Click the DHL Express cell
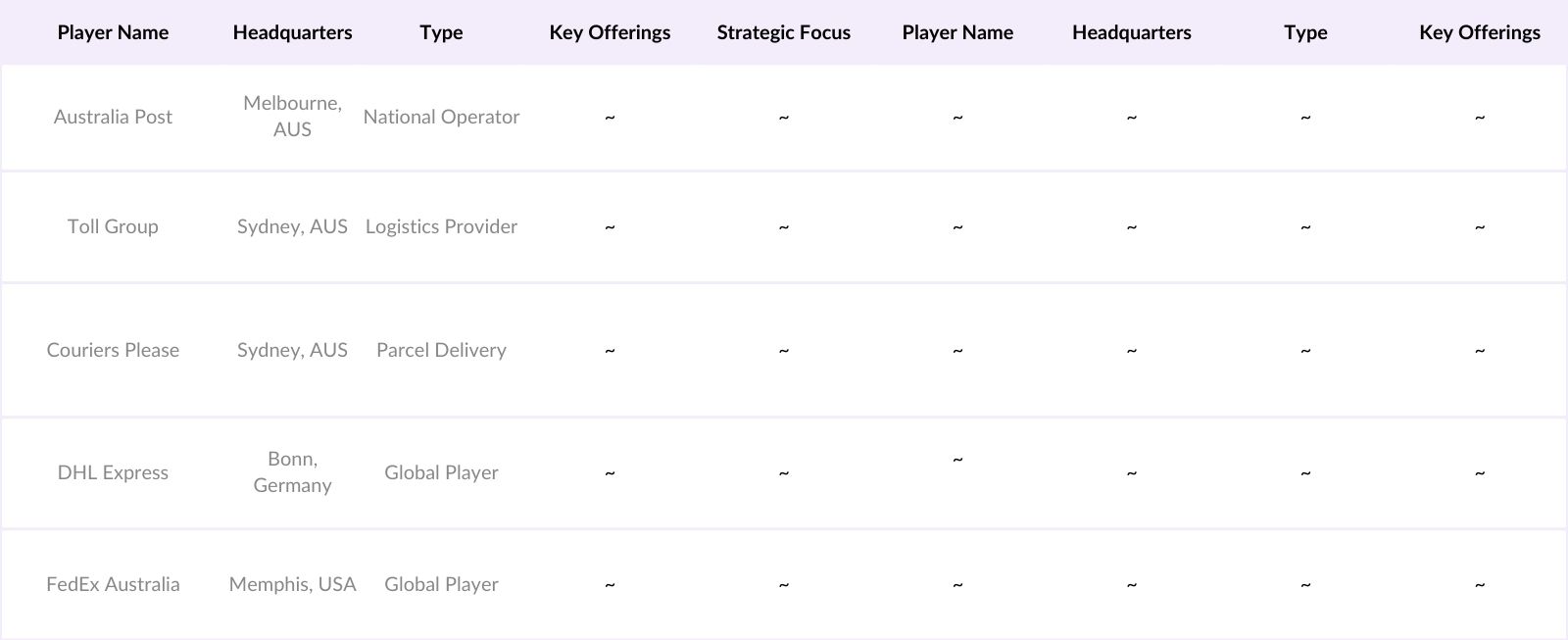 click(113, 472)
